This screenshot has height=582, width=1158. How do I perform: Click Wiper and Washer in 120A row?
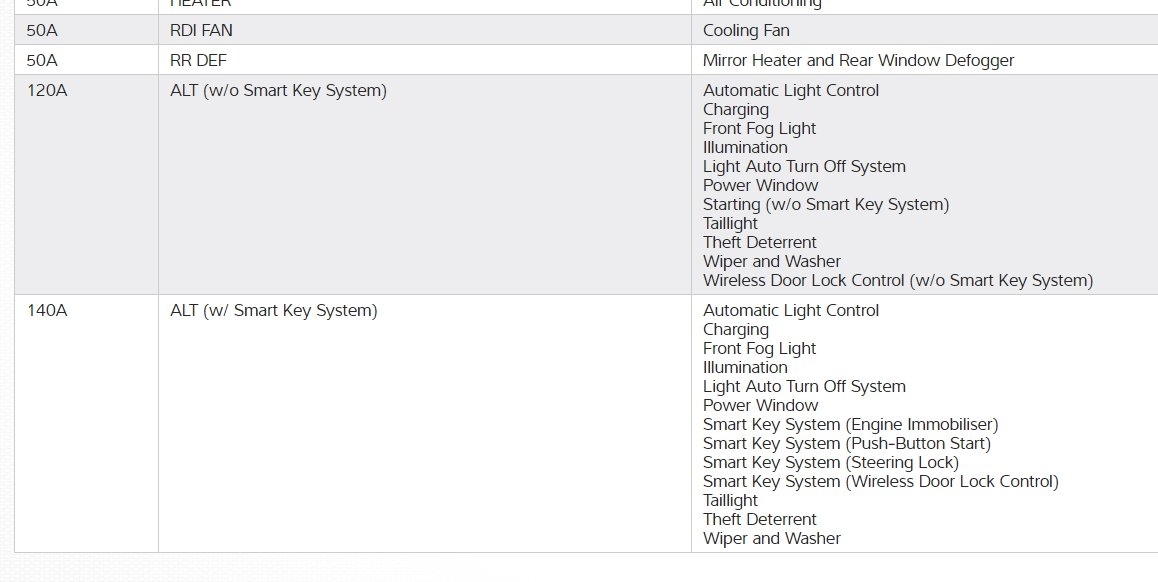pos(771,261)
